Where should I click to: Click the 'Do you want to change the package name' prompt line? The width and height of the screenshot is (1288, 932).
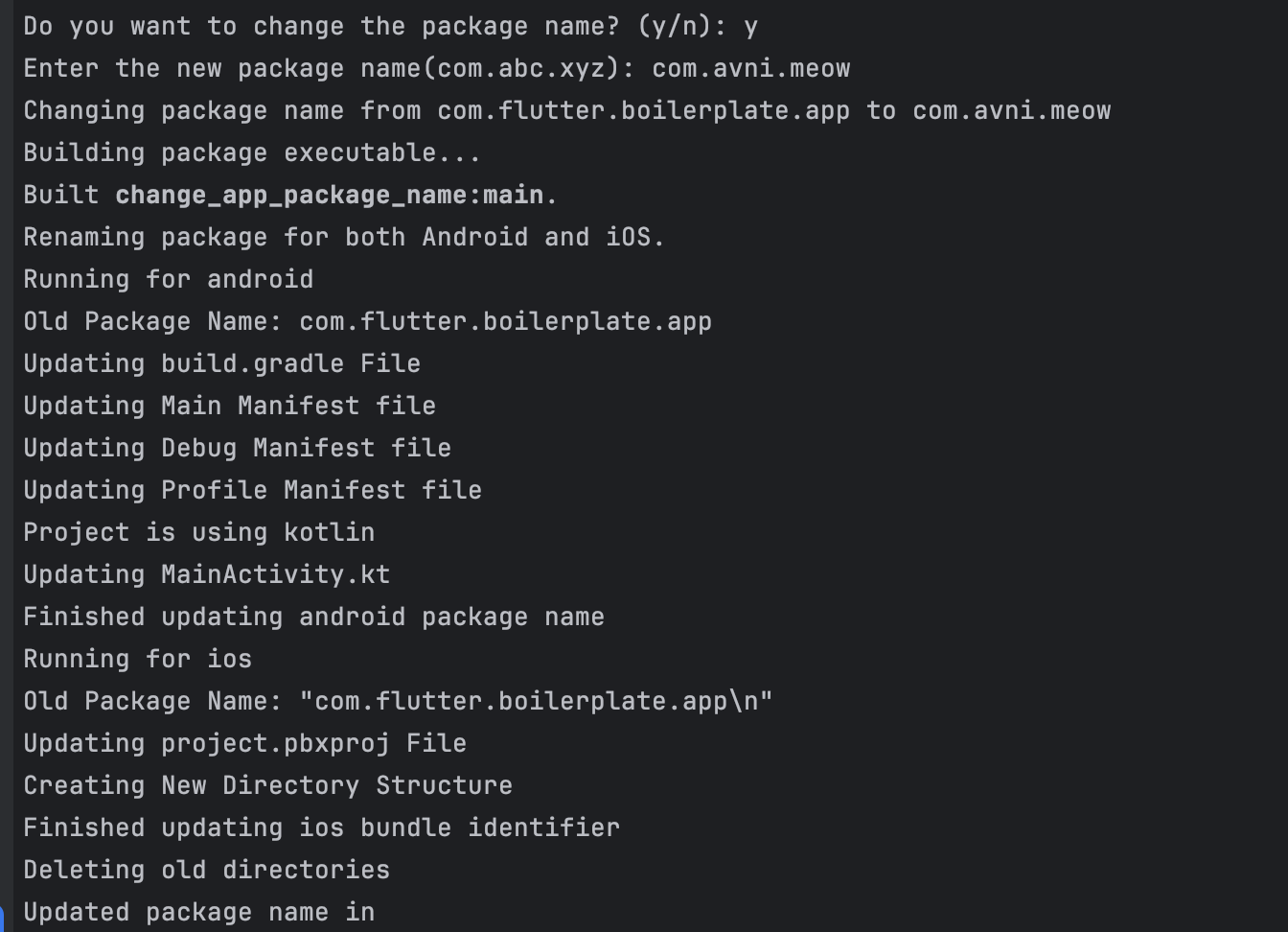click(391, 26)
